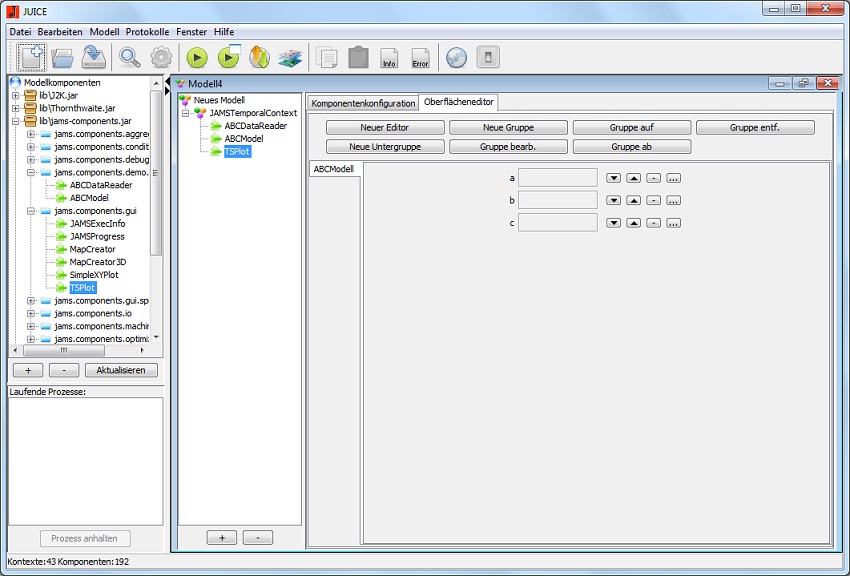Image resolution: width=850 pixels, height=576 pixels.
Task: Open the Info log toolbar icon
Action: (x=389, y=58)
